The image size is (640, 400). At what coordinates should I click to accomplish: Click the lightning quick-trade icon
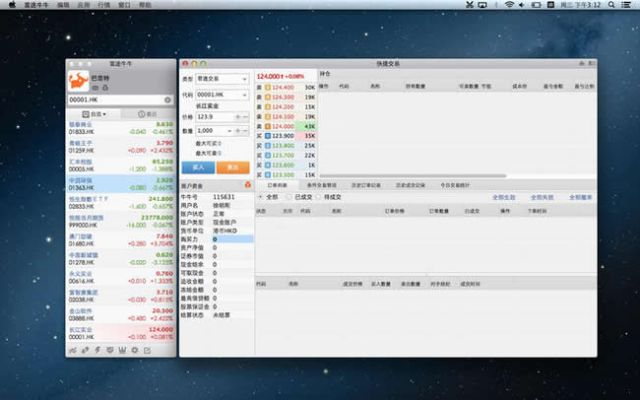pos(98,350)
